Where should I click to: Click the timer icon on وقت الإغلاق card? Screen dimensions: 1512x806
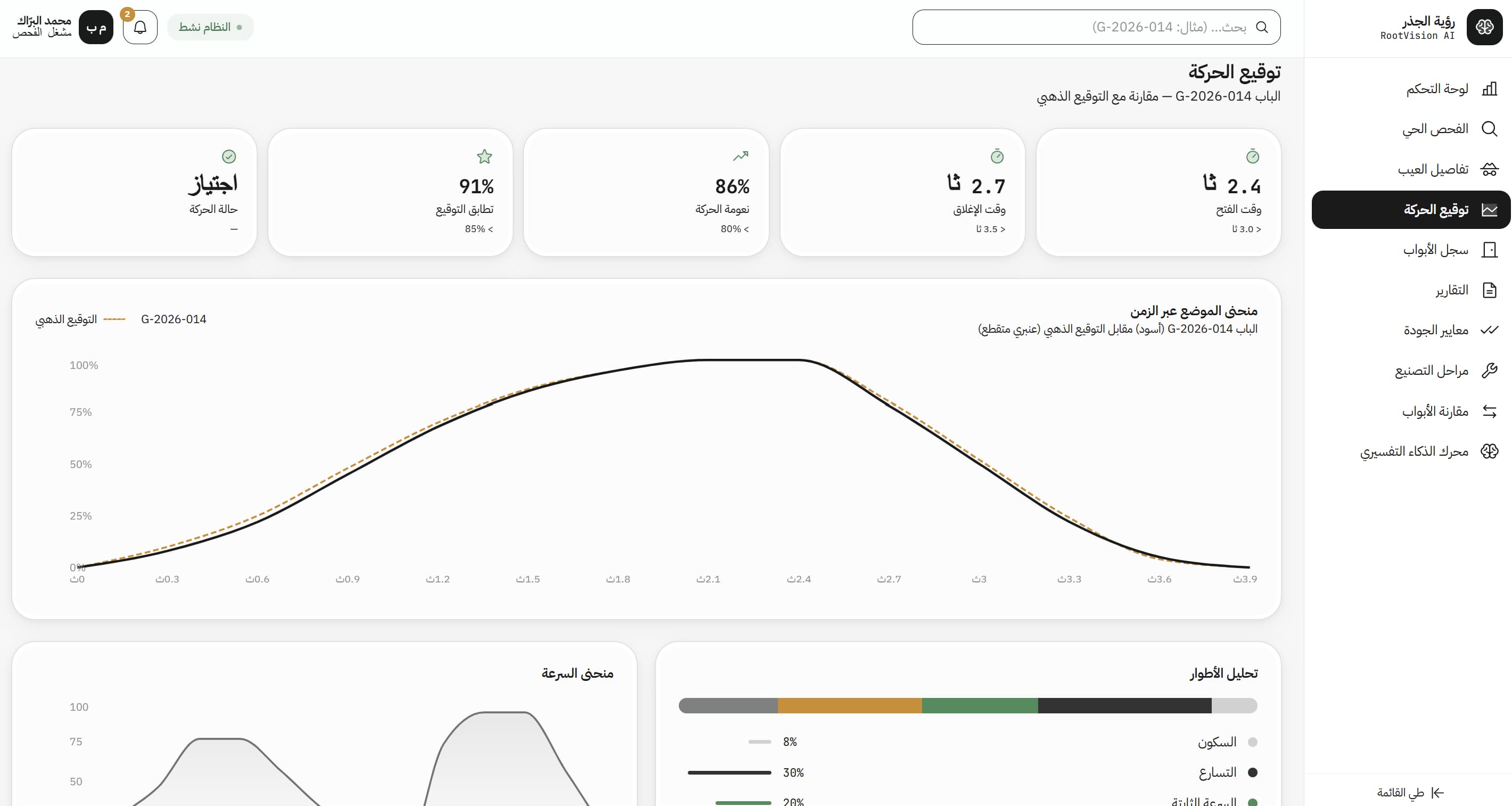tap(997, 156)
